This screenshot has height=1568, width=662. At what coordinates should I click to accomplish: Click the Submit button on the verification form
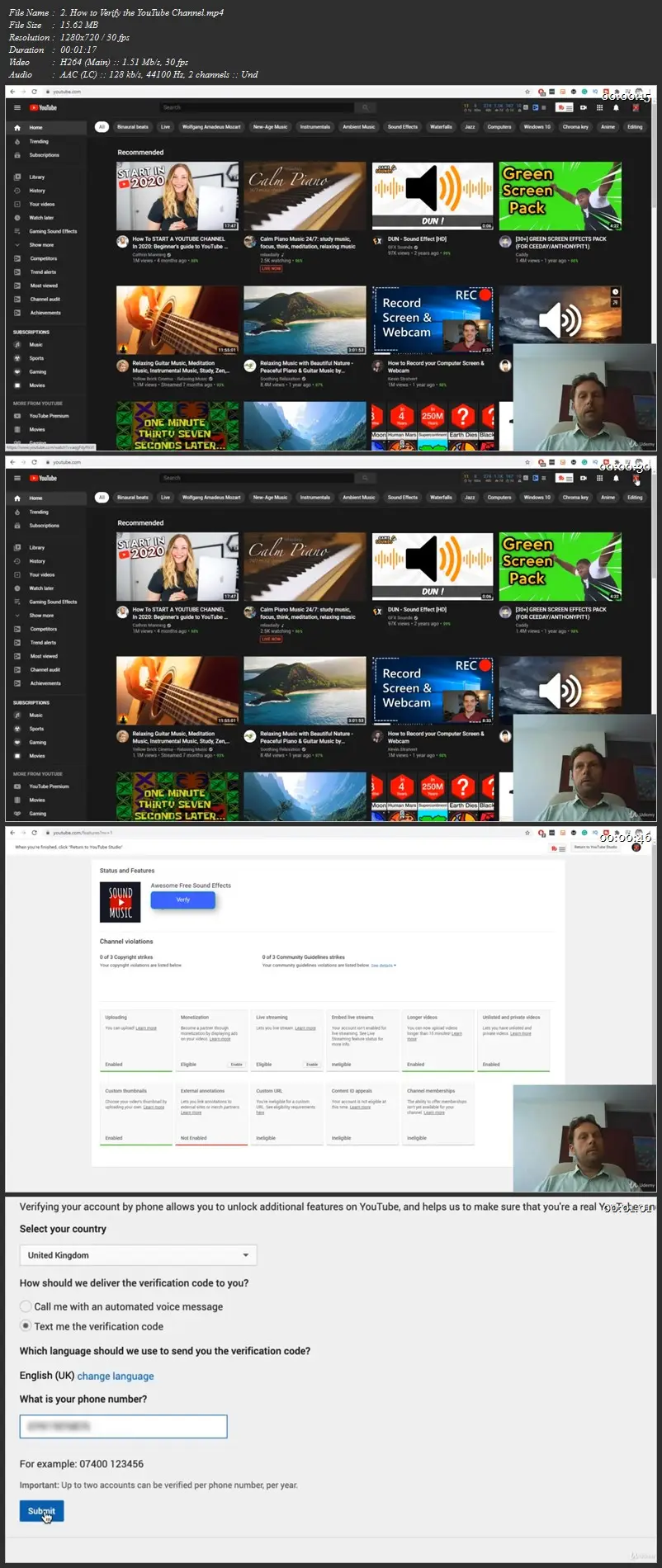[x=41, y=1511]
